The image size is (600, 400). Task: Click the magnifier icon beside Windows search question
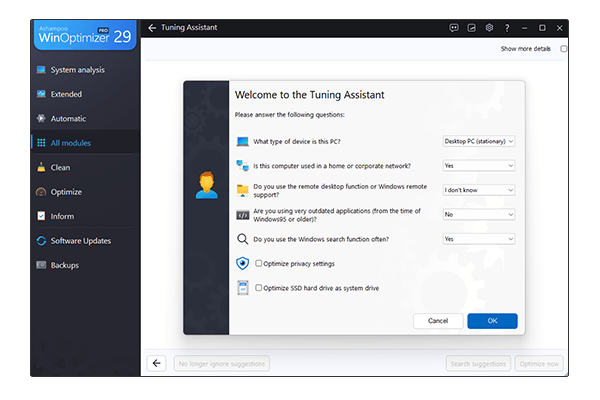pos(243,239)
